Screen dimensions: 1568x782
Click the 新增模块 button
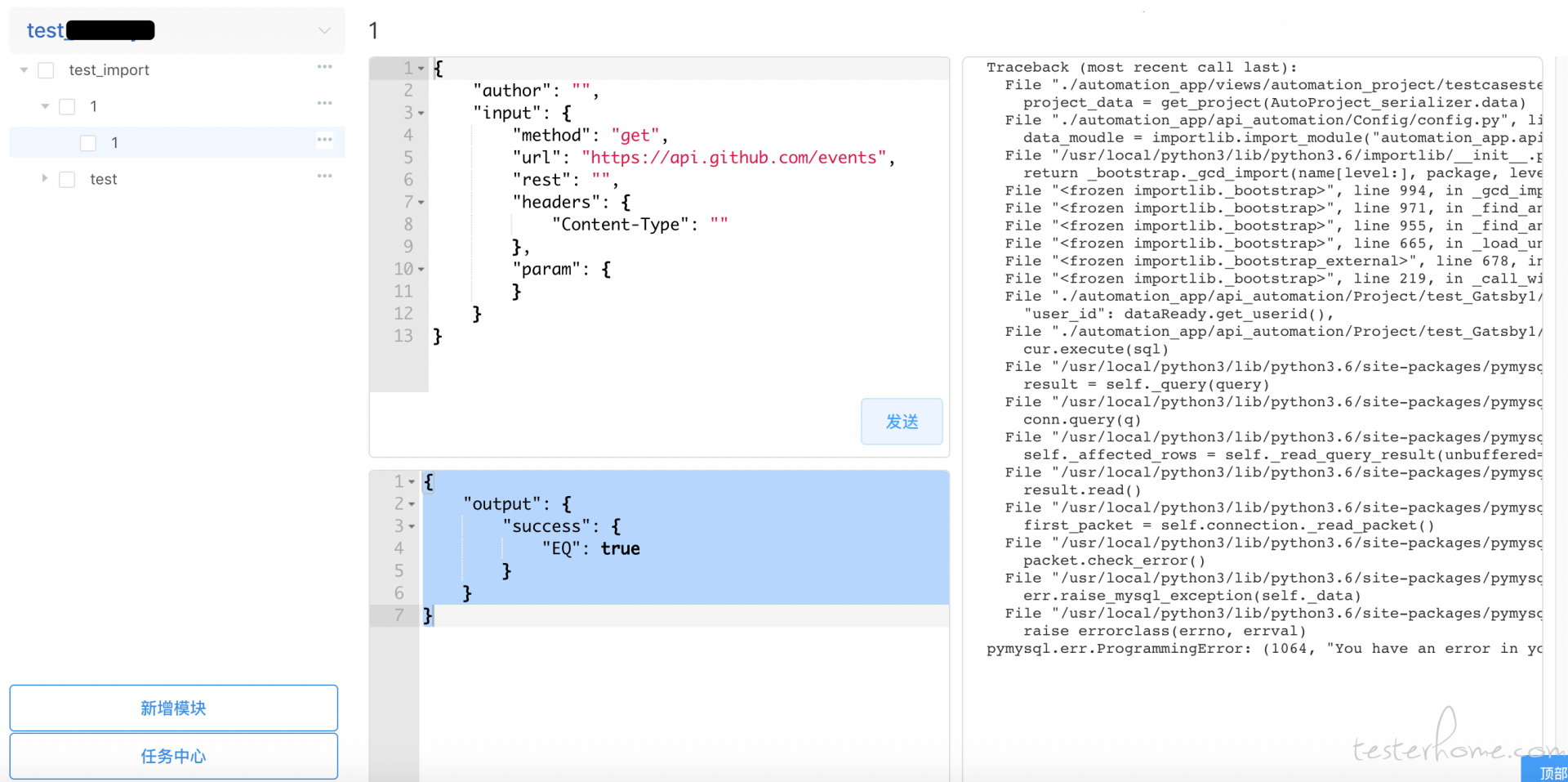pyautogui.click(x=173, y=708)
